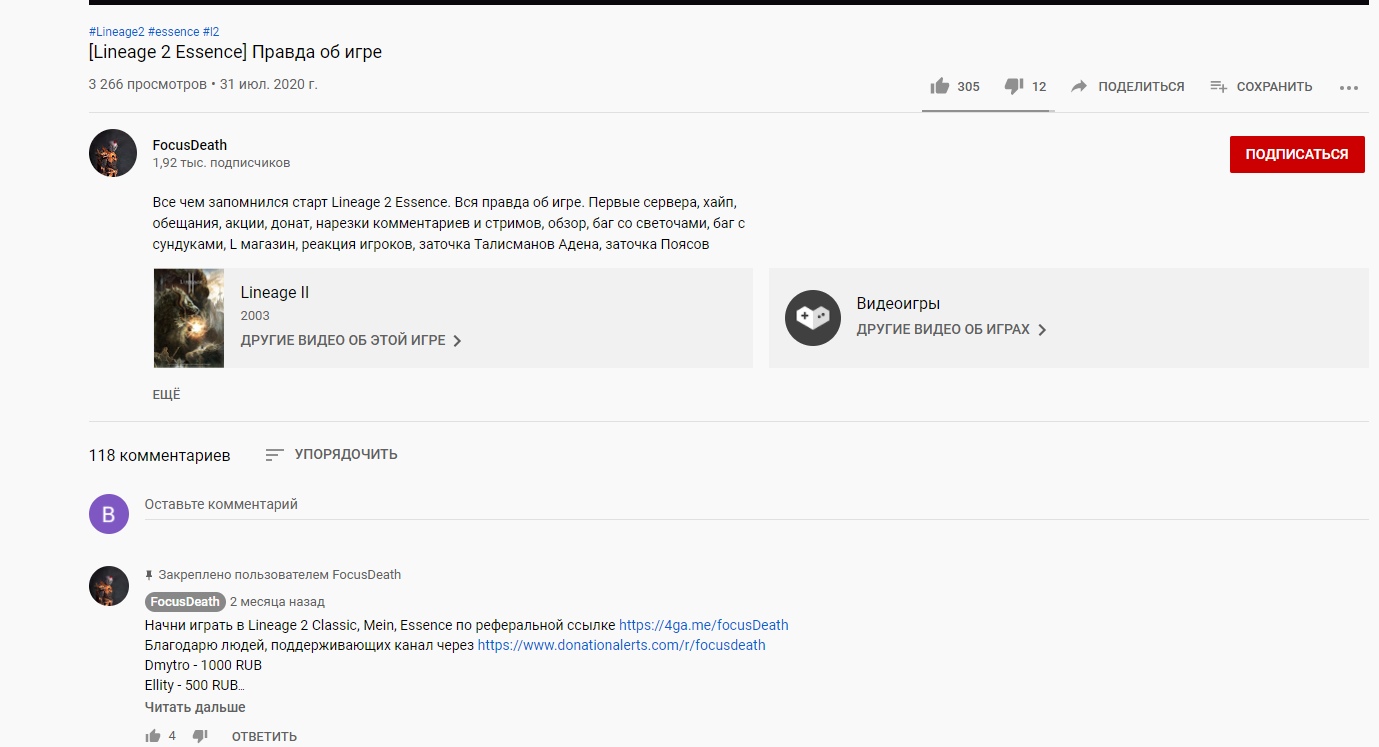Click the '2 месяца назад' comment timestamp
Image resolution: width=1379 pixels, height=747 pixels.
(277, 602)
